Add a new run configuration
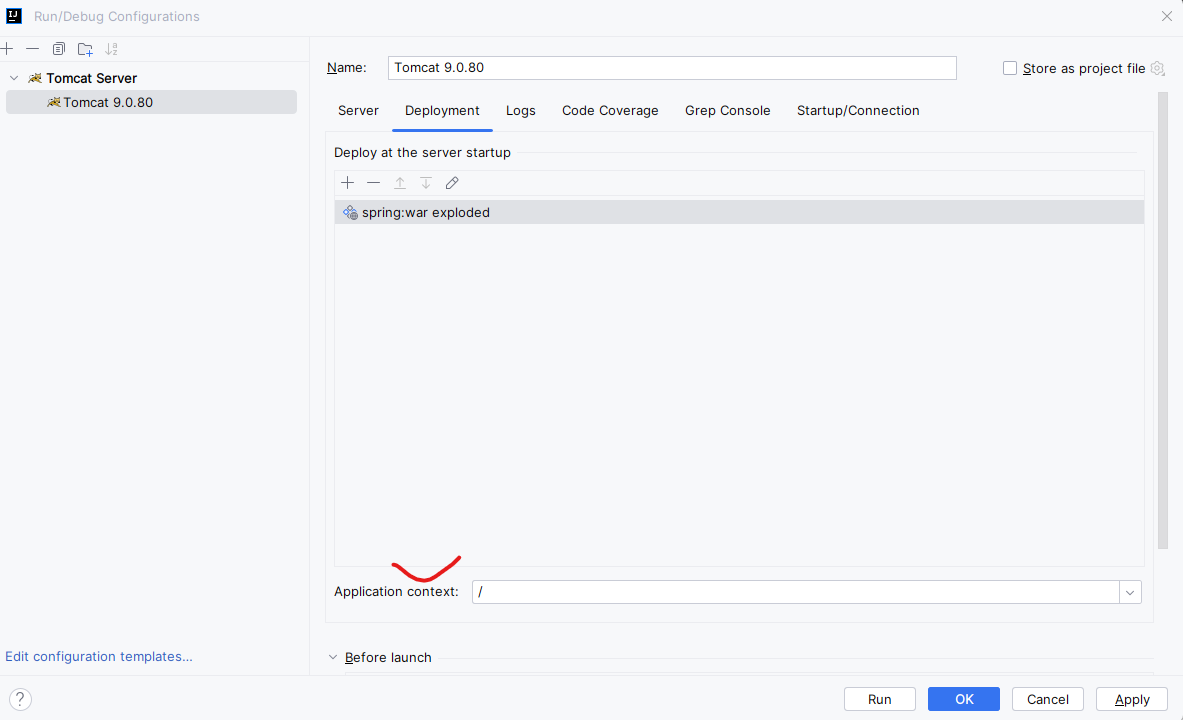 (7, 49)
